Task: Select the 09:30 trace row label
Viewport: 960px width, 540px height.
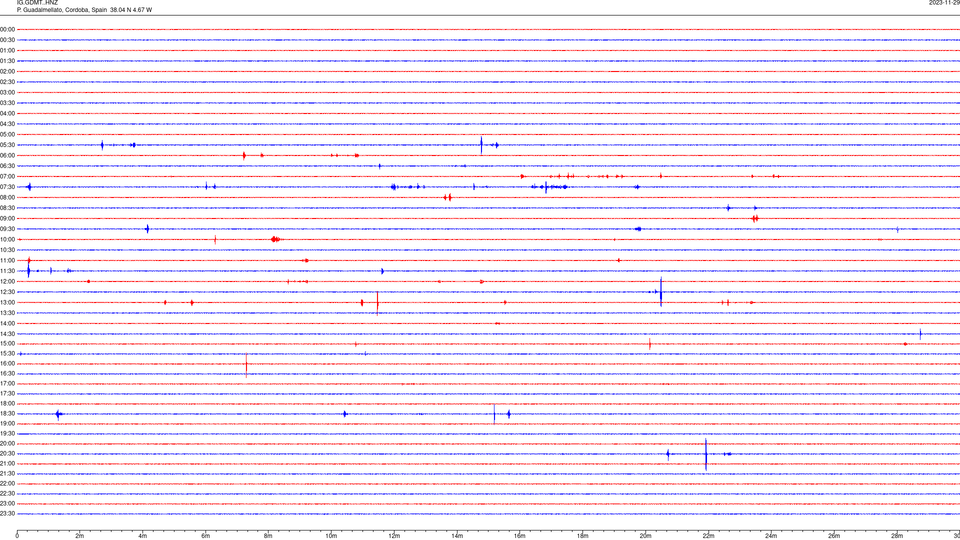Action: (x=7, y=229)
